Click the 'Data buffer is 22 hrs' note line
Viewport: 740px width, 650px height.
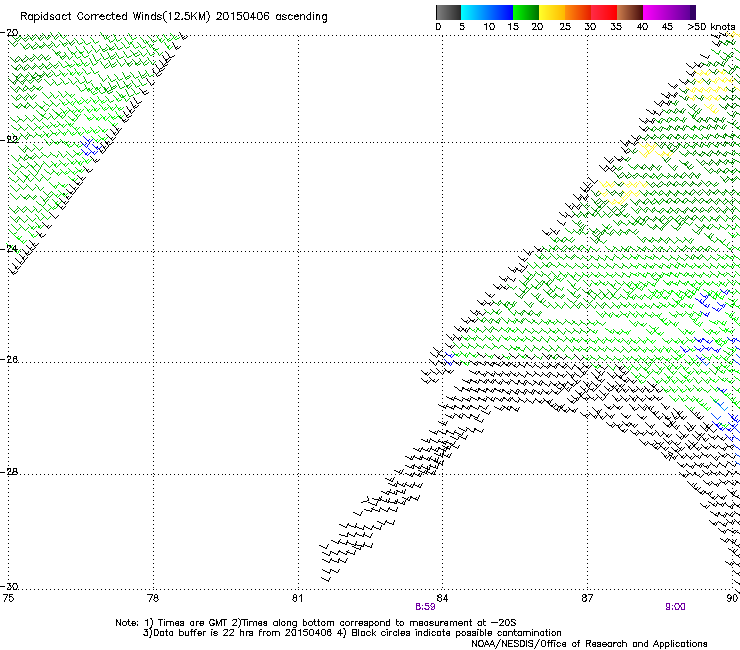pos(352,633)
